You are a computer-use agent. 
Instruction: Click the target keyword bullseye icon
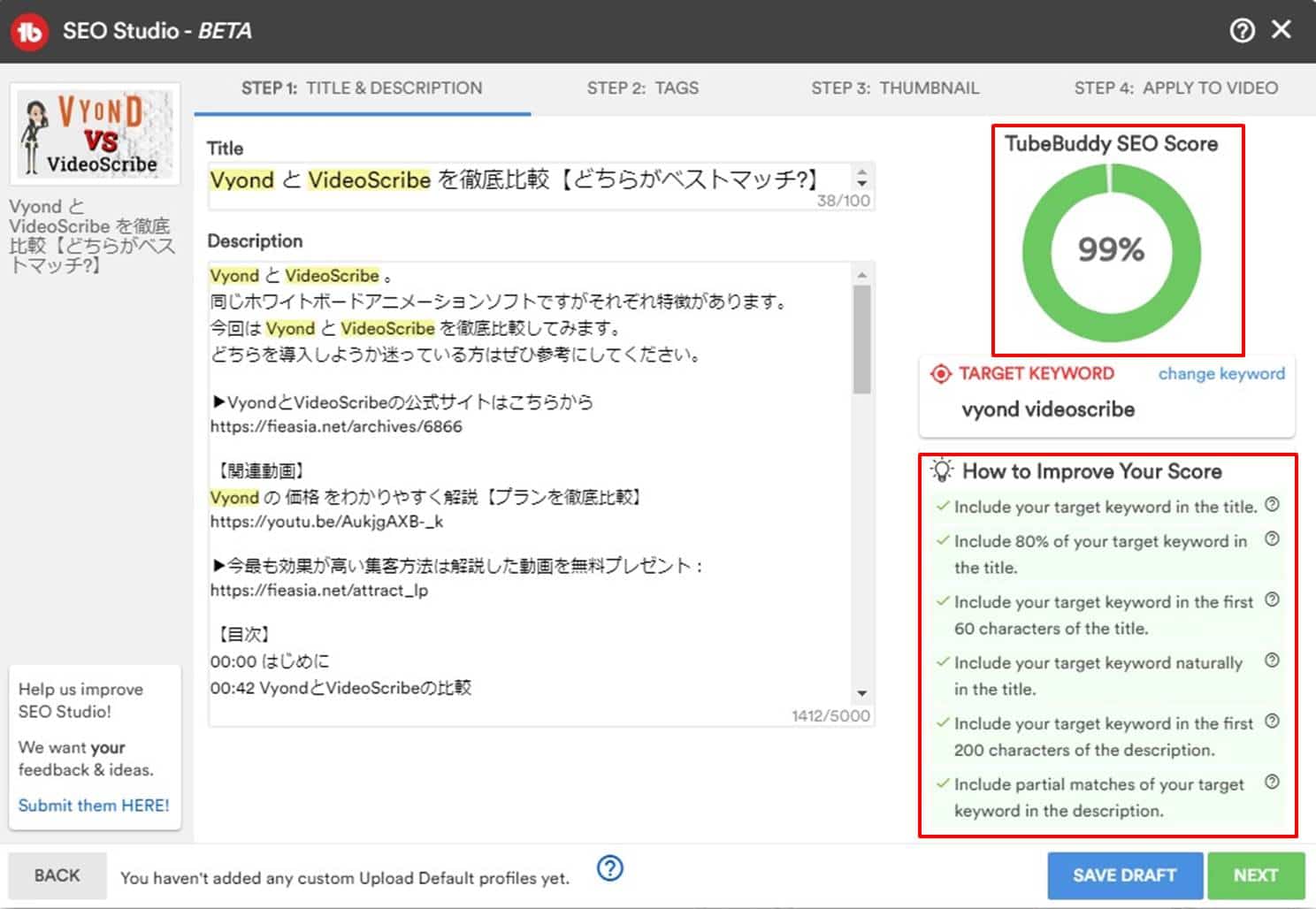coord(941,374)
